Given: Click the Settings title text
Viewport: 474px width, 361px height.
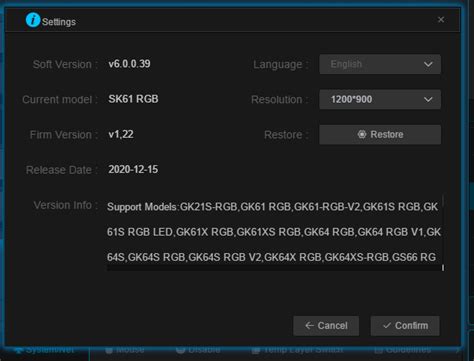Looking at the screenshot, I should tap(59, 22).
